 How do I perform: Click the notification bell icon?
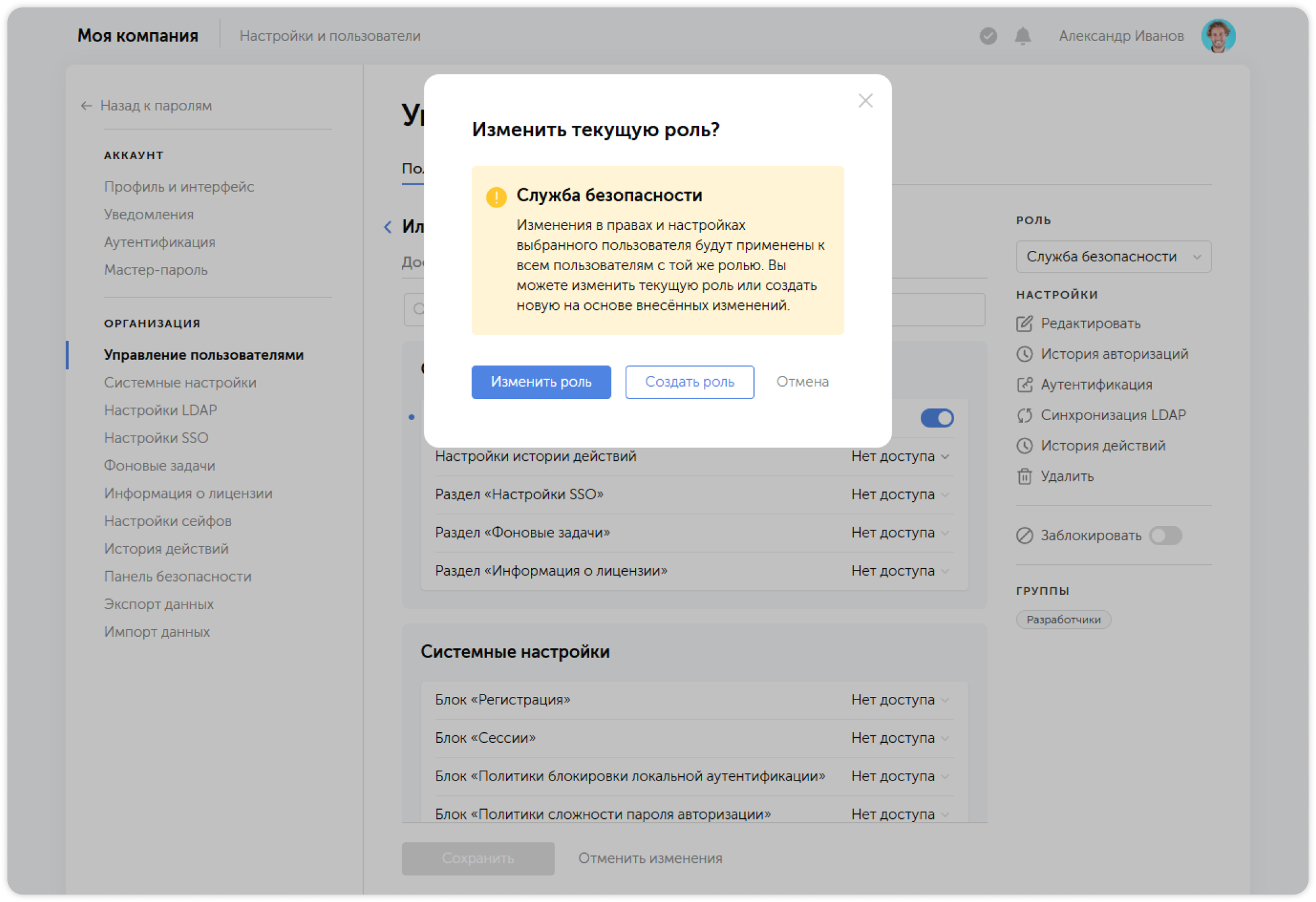pyautogui.click(x=1022, y=36)
